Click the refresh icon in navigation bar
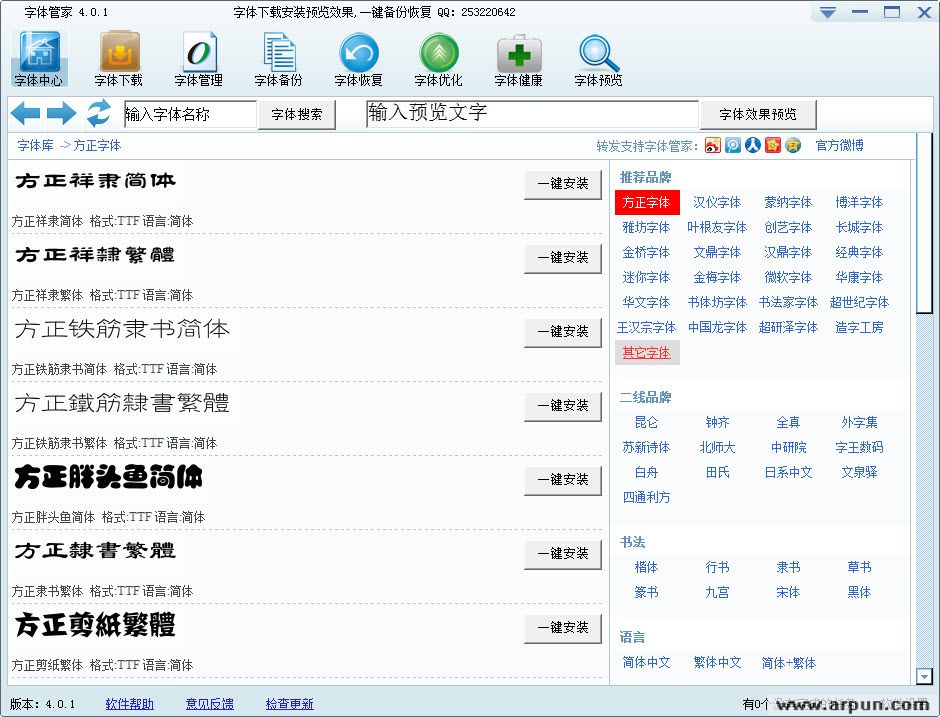The height and width of the screenshot is (717, 940). coord(97,114)
